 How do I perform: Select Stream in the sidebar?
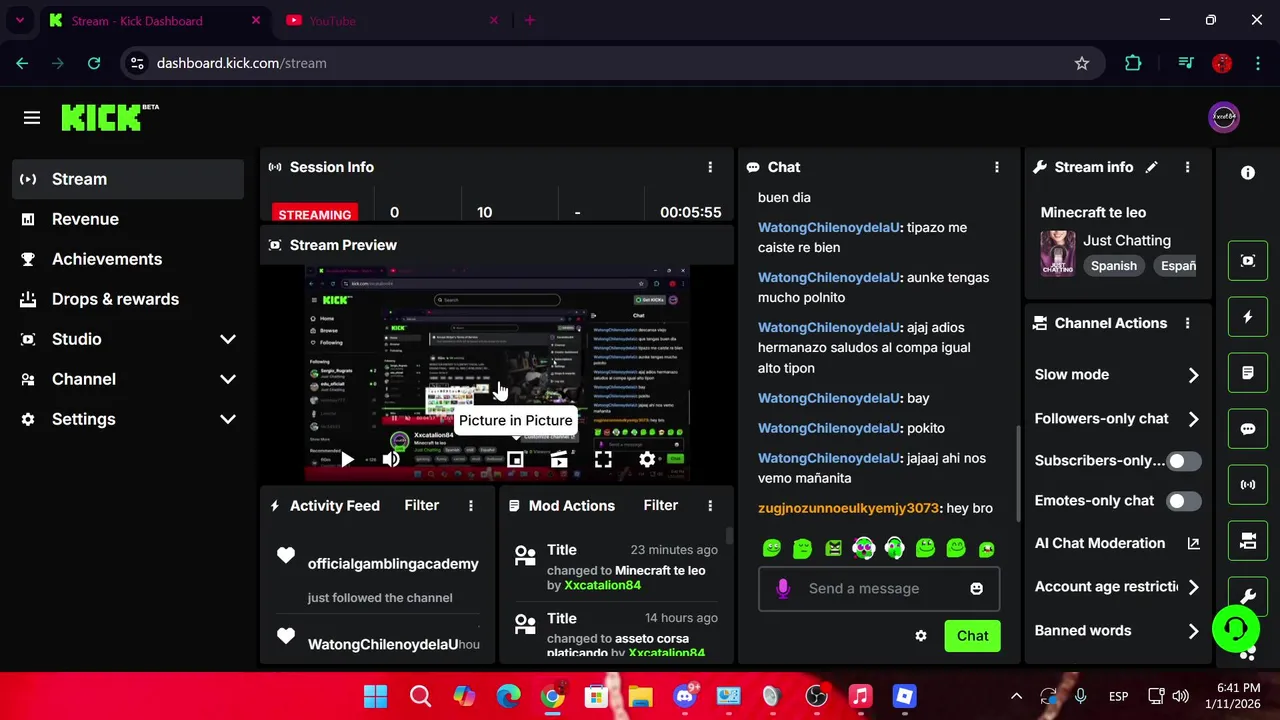coord(128,179)
